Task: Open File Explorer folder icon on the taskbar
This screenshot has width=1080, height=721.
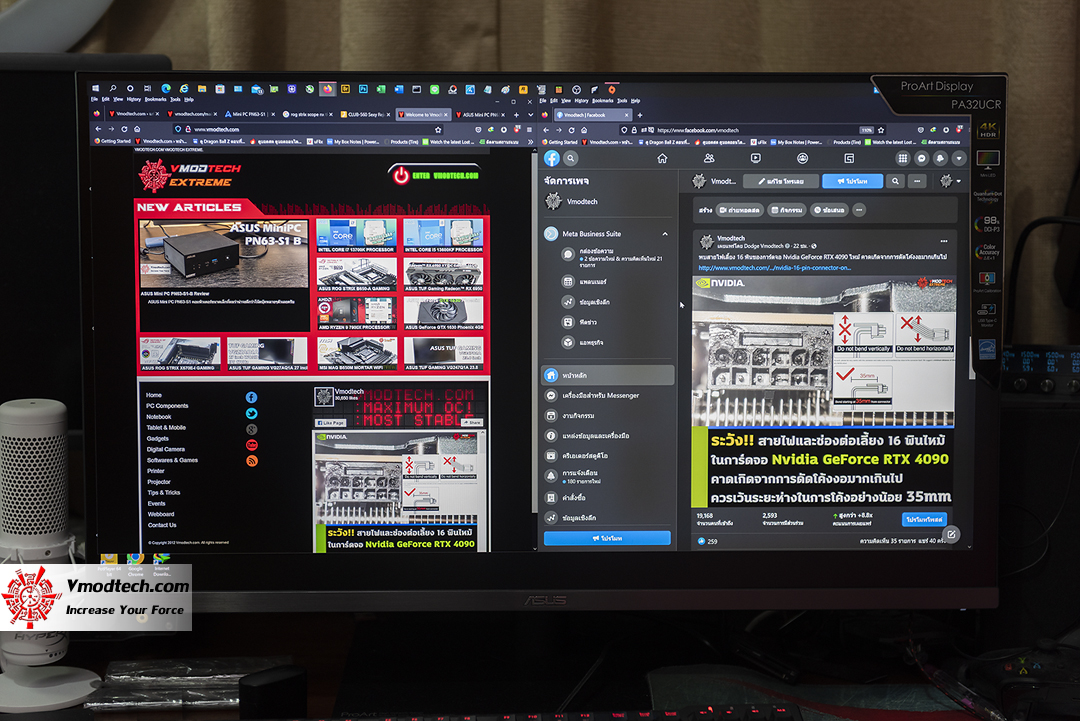Action: click(202, 89)
